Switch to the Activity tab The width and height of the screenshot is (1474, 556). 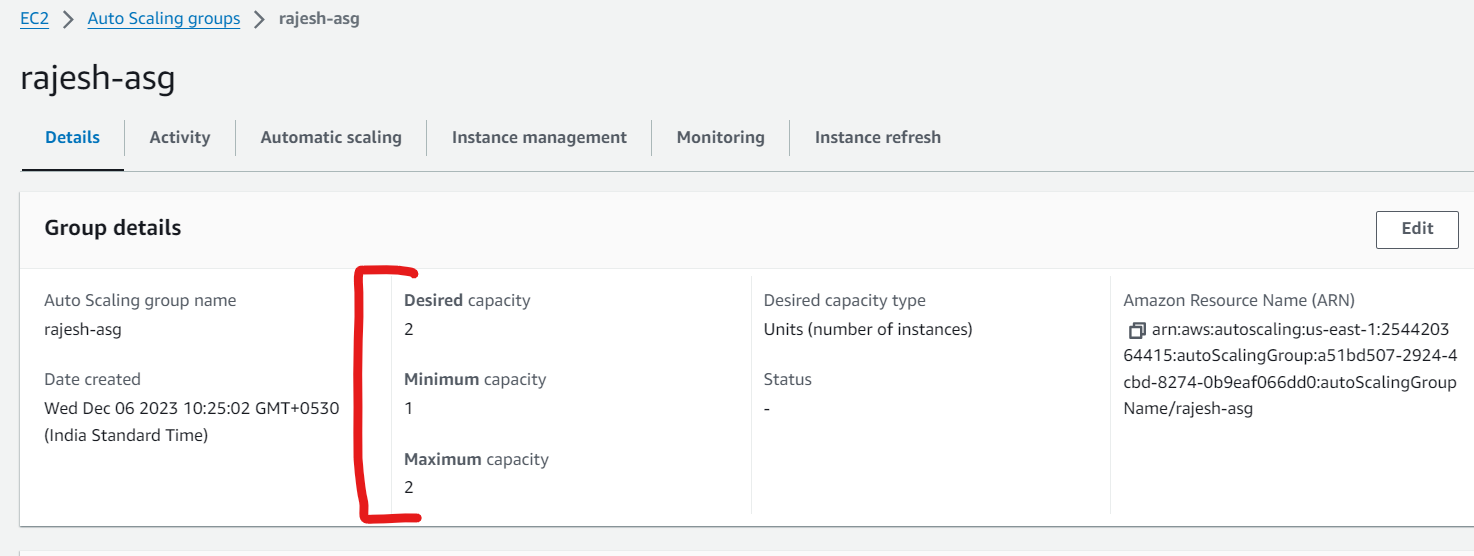tap(180, 138)
